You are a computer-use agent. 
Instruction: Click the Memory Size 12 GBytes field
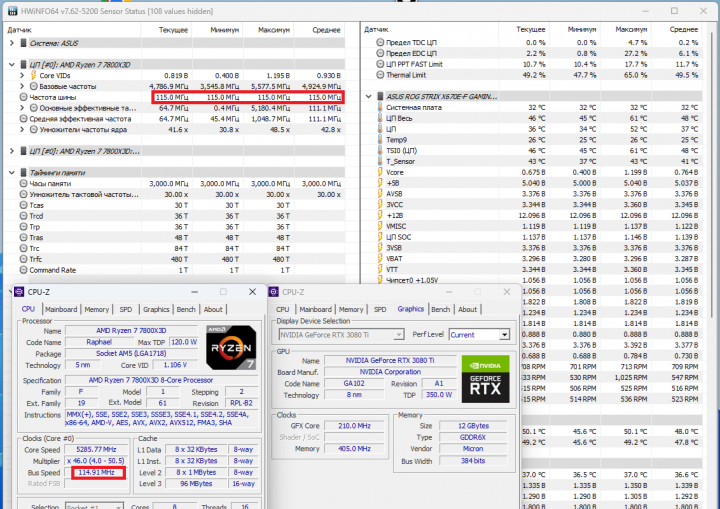pos(473,426)
